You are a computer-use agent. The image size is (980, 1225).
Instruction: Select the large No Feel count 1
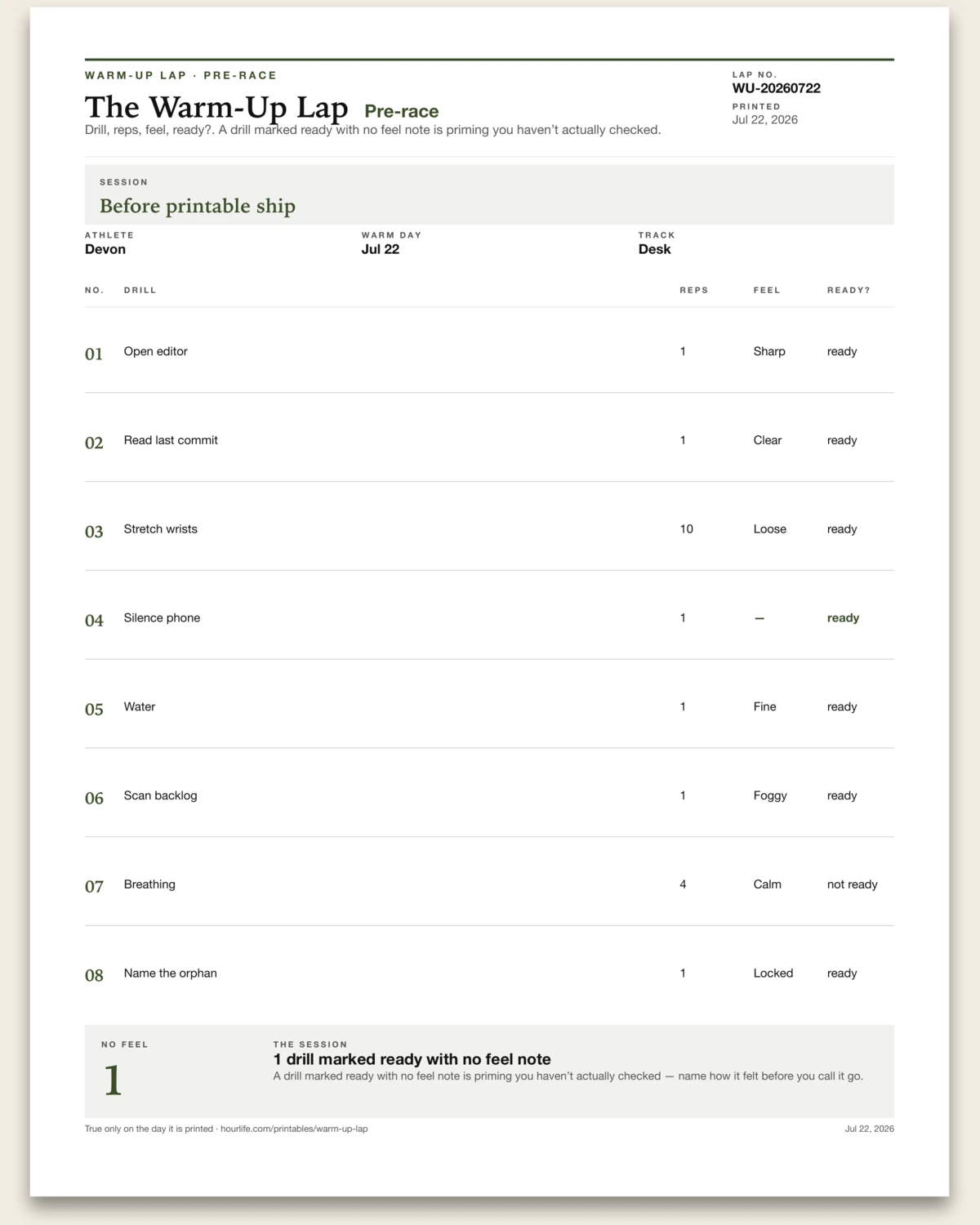113,1080
